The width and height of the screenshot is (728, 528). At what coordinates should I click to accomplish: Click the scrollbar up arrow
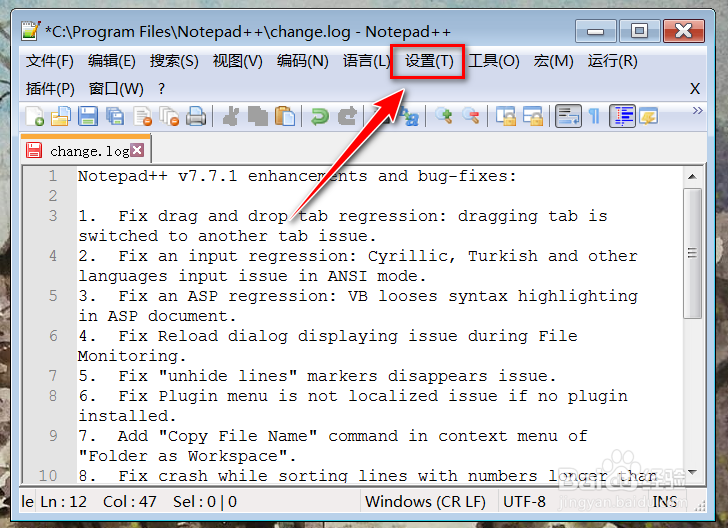tap(692, 177)
